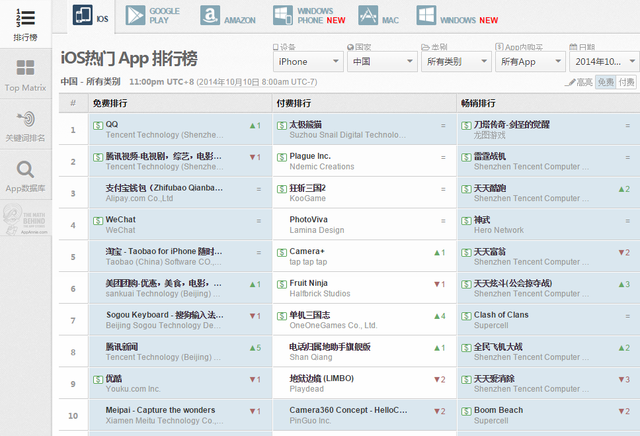Switch to the iOS store tab

[x=91, y=16]
